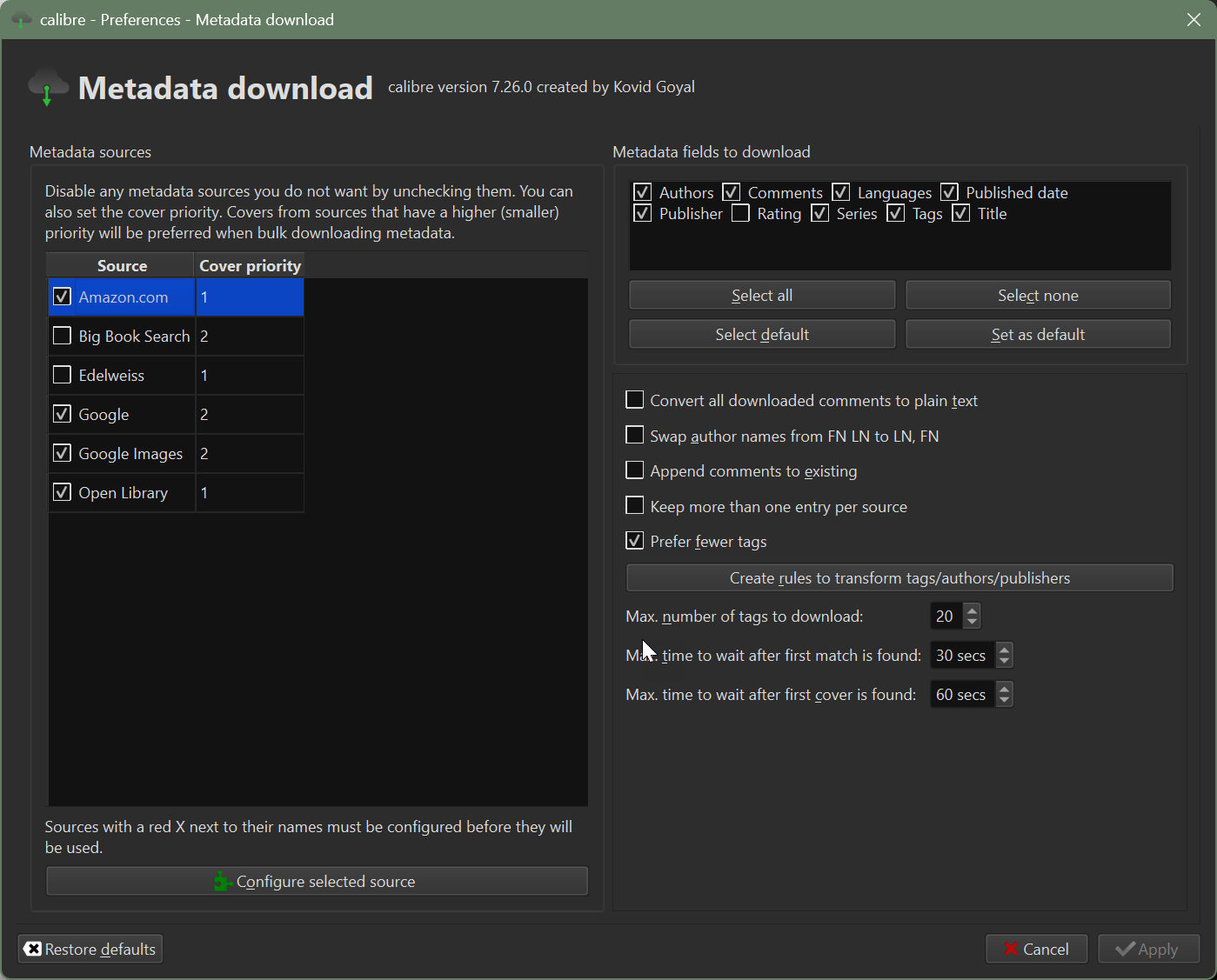This screenshot has width=1217, height=980.
Task: Click the Cancel button
Action: [1036, 949]
